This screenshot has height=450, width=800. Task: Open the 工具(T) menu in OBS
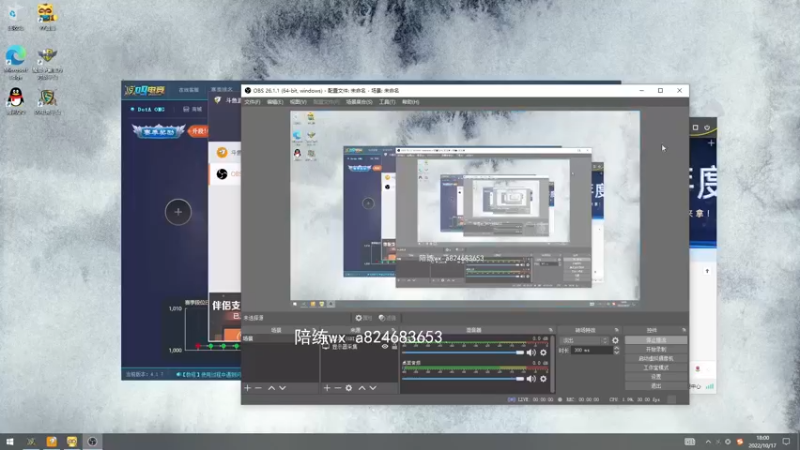tap(387, 102)
